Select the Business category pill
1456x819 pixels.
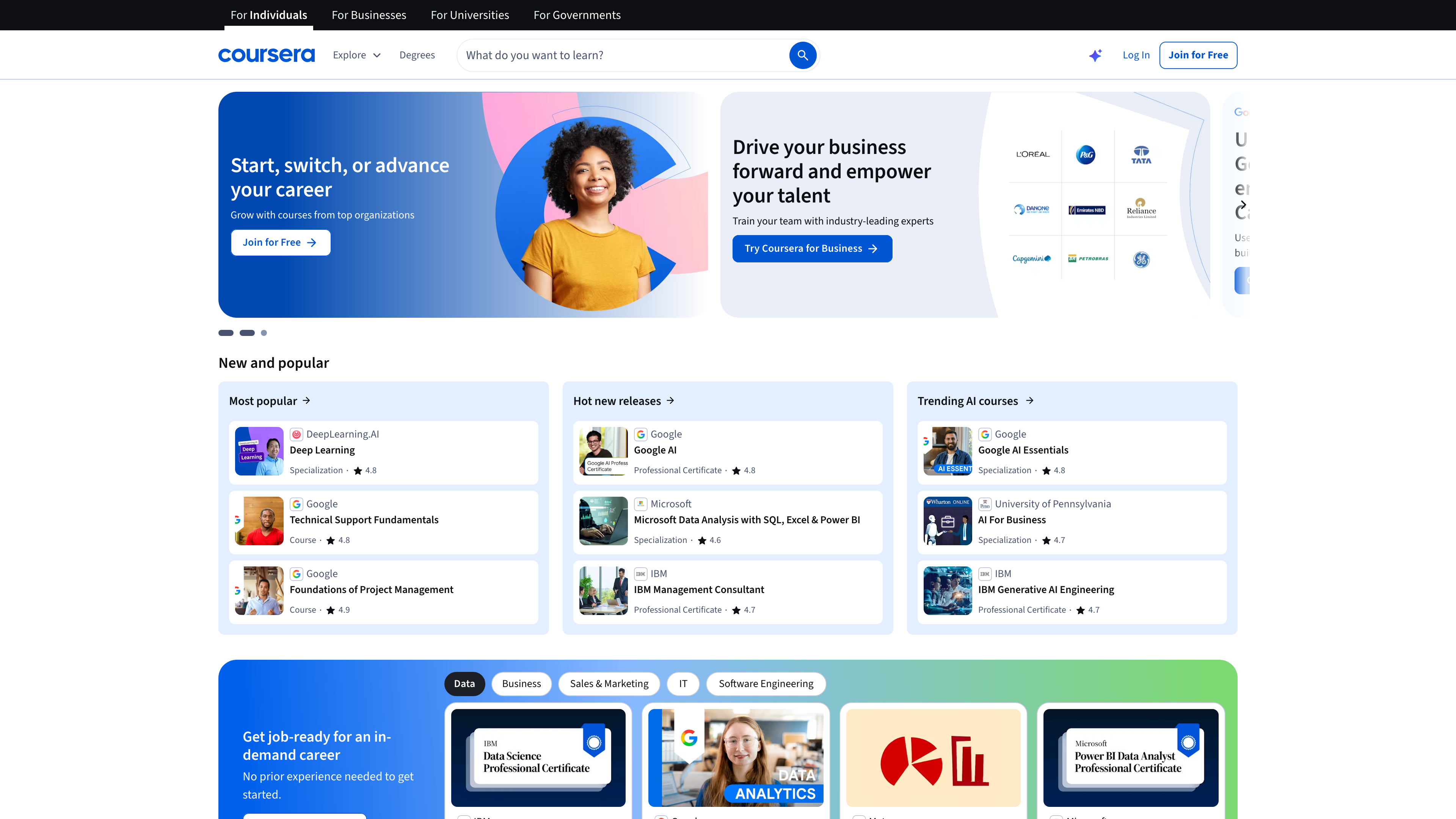pyautogui.click(x=521, y=684)
